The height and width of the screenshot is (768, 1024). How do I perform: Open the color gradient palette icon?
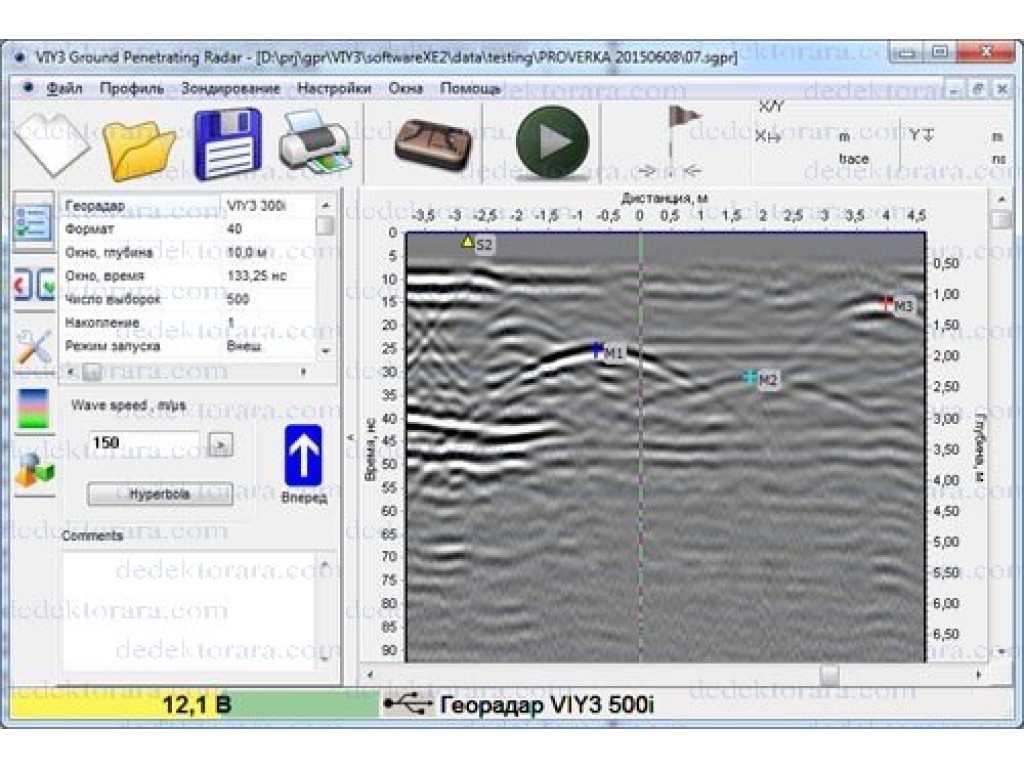(x=34, y=409)
